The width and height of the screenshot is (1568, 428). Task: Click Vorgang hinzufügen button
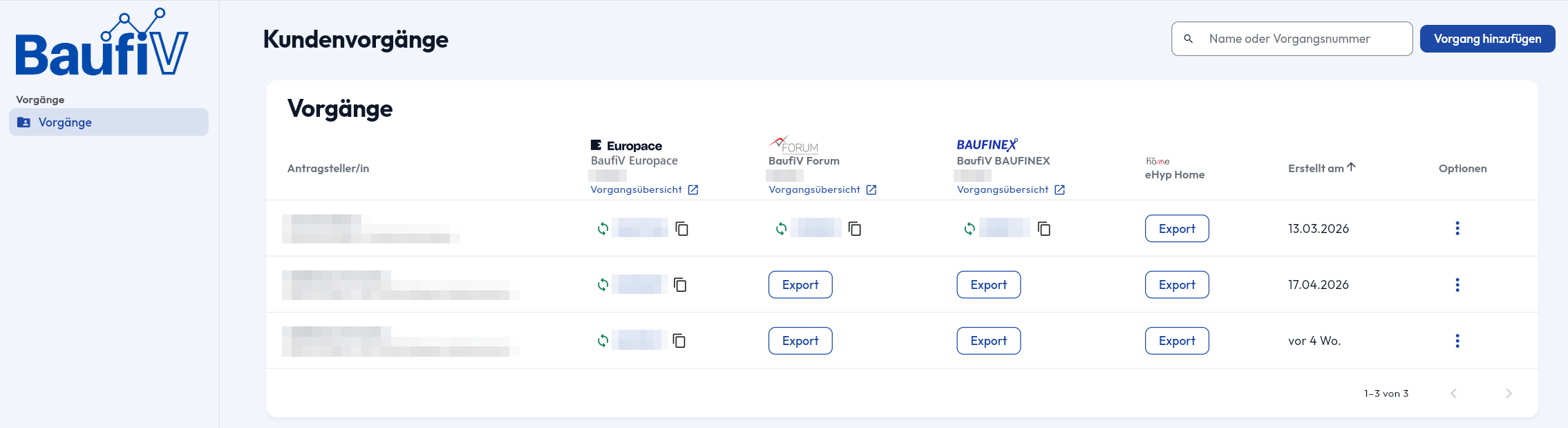(1487, 39)
